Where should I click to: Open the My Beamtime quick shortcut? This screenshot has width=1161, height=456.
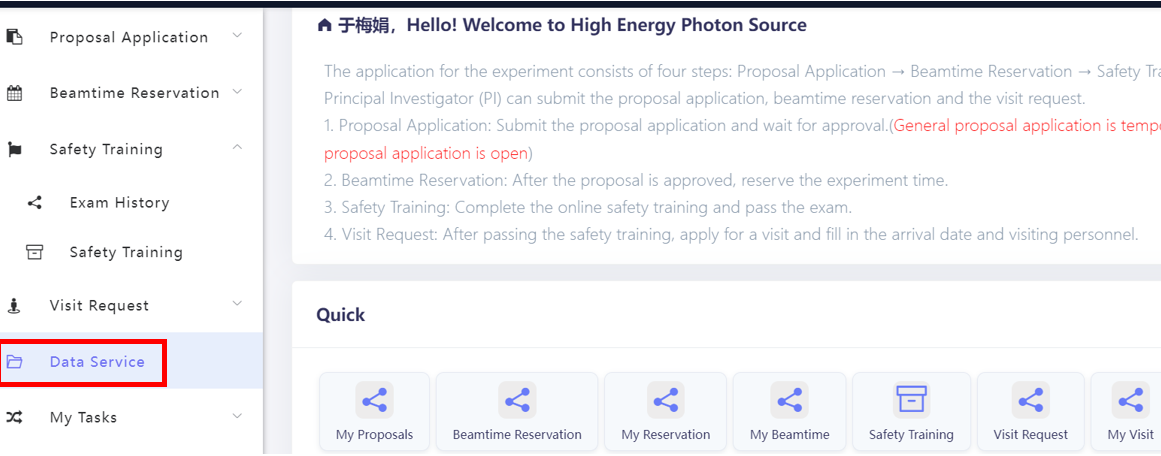tap(789, 410)
